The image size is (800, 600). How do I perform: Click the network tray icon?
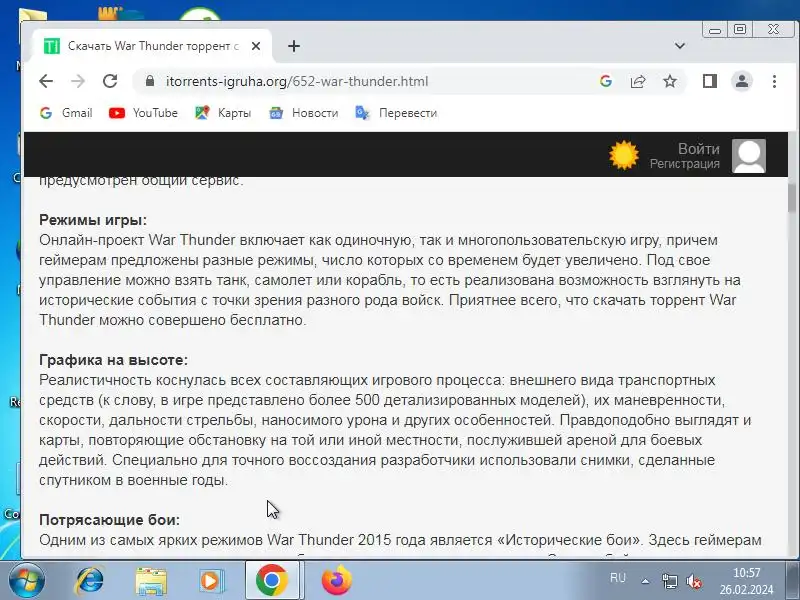[x=669, y=581]
